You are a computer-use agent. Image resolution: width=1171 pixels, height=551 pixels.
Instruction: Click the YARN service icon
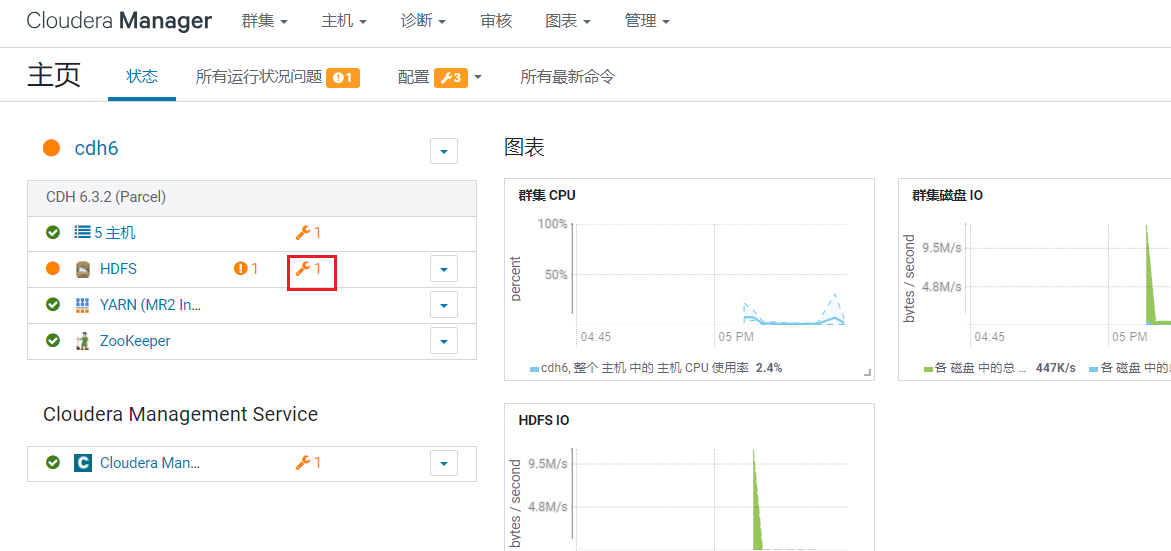[83, 305]
